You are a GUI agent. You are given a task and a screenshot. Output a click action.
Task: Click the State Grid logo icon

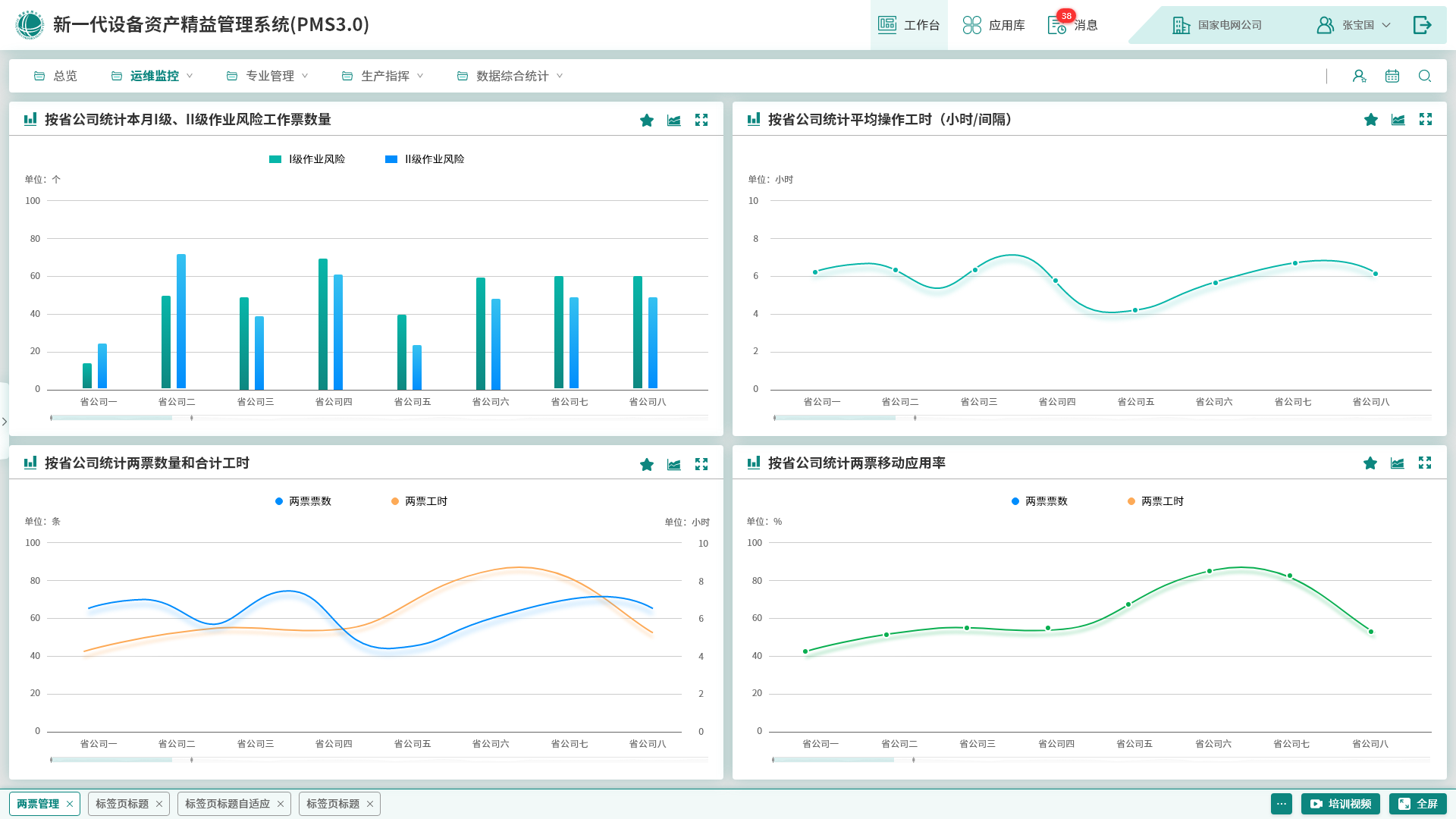30,24
